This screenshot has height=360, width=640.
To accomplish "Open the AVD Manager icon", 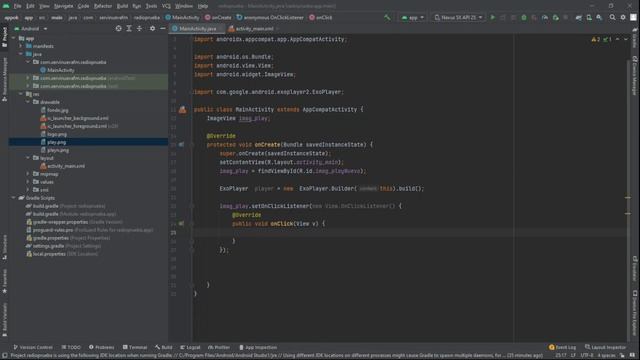I will [x=589, y=18].
